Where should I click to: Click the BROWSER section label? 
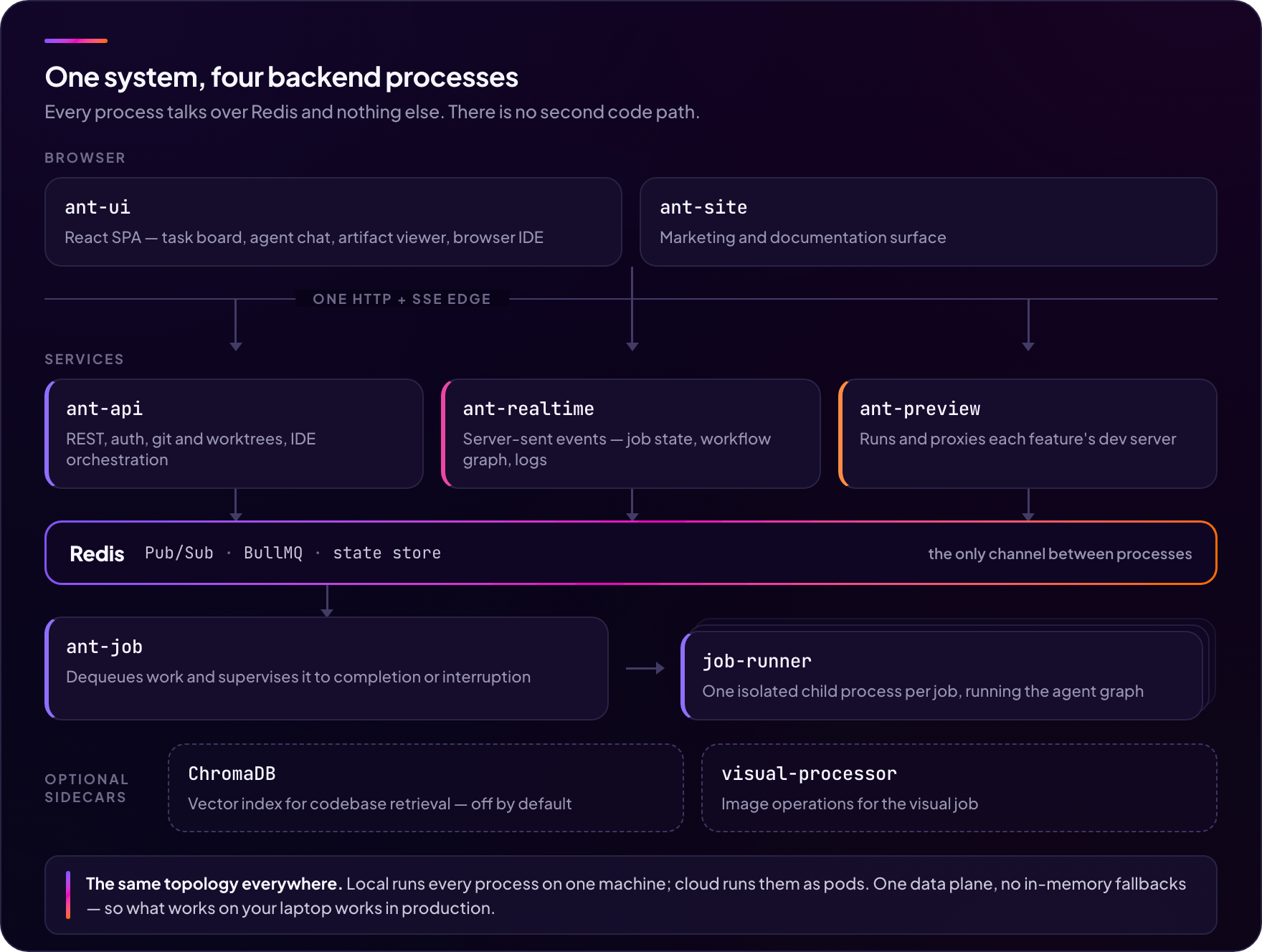(85, 158)
